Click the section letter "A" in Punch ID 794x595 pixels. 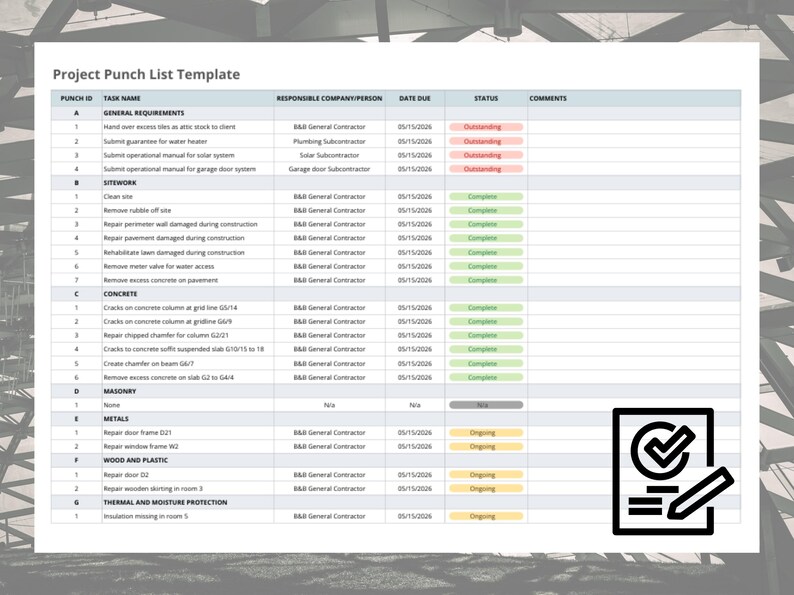pos(76,113)
